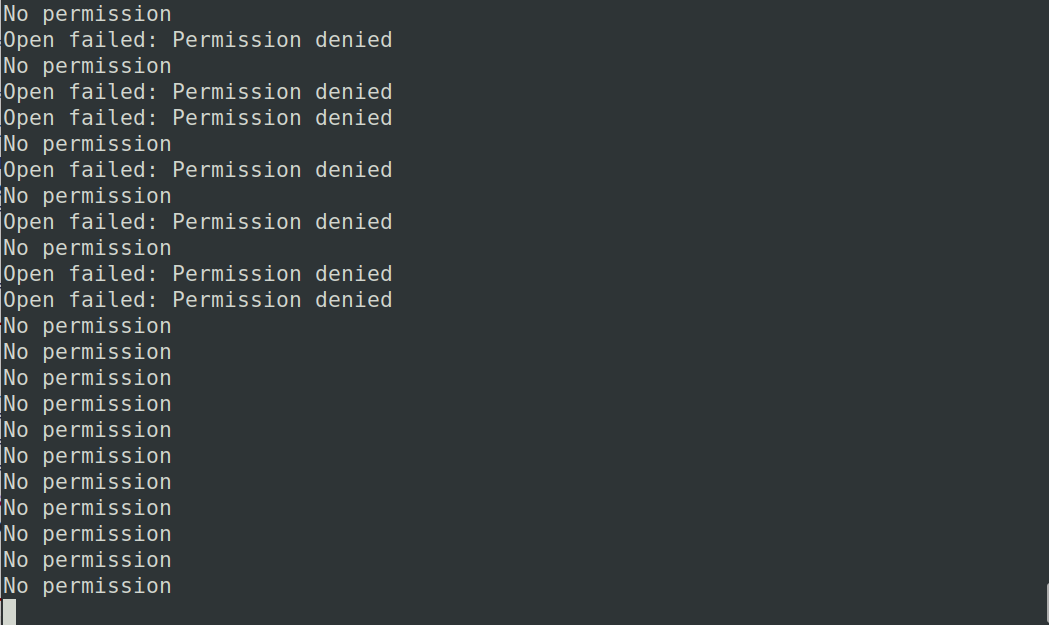Click the topmost "No permission" output line
This screenshot has width=1049, height=625.
[x=87, y=14]
